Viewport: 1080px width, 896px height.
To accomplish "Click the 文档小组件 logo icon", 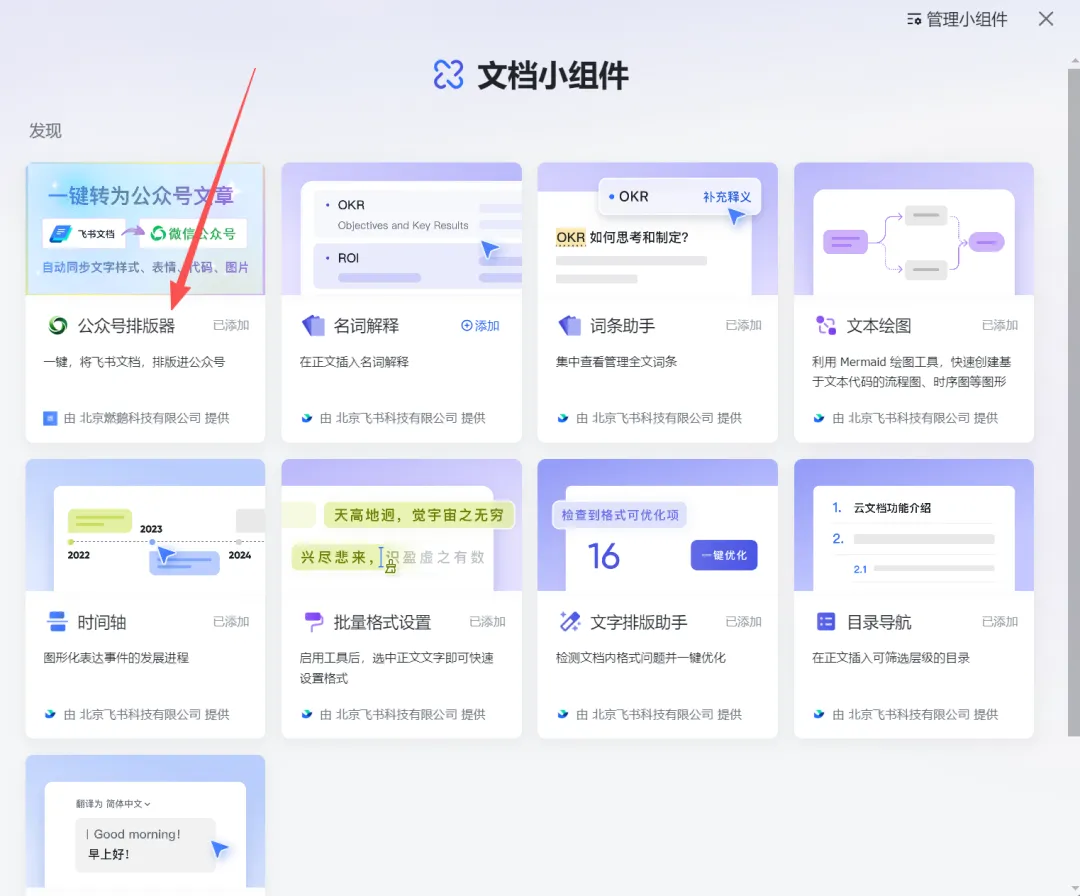I will tap(448, 75).
